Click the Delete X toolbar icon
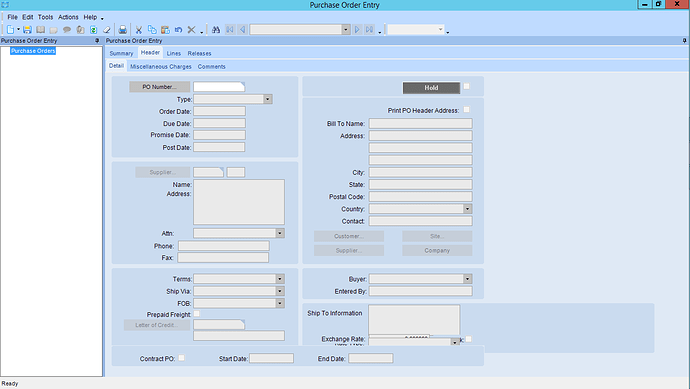The height and width of the screenshot is (389, 690). [x=191, y=29]
